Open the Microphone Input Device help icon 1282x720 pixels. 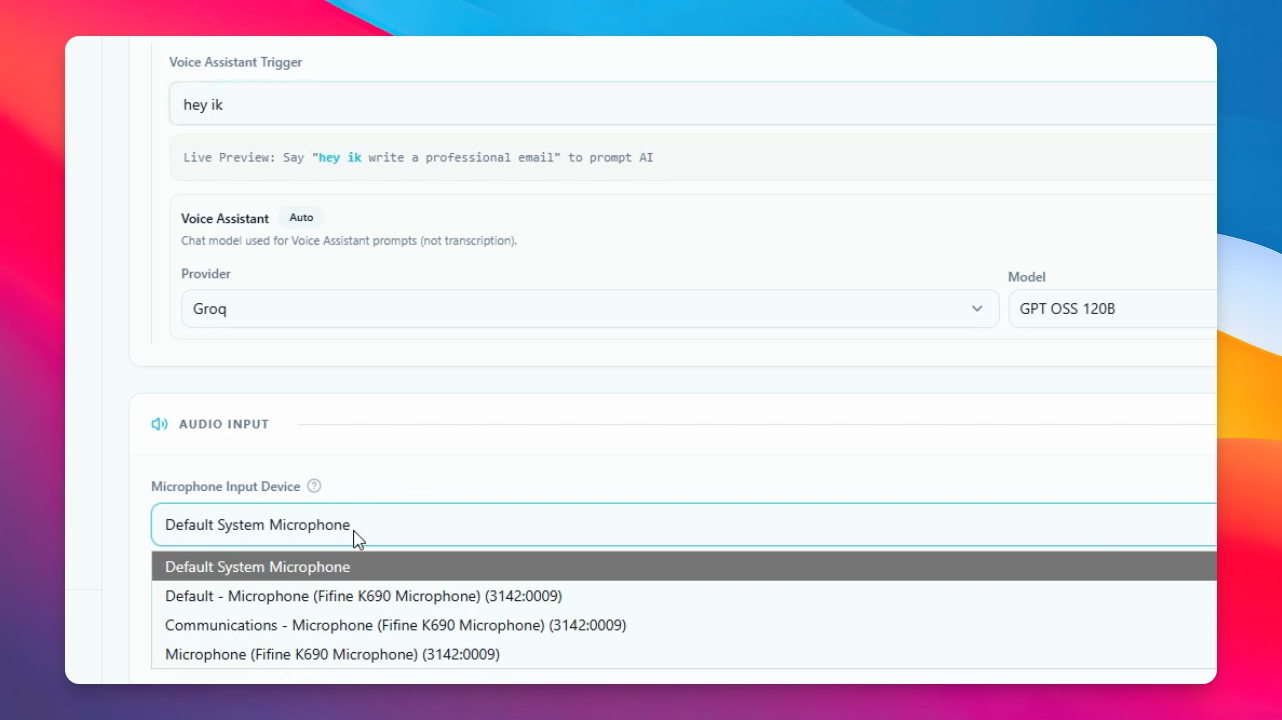pos(314,486)
